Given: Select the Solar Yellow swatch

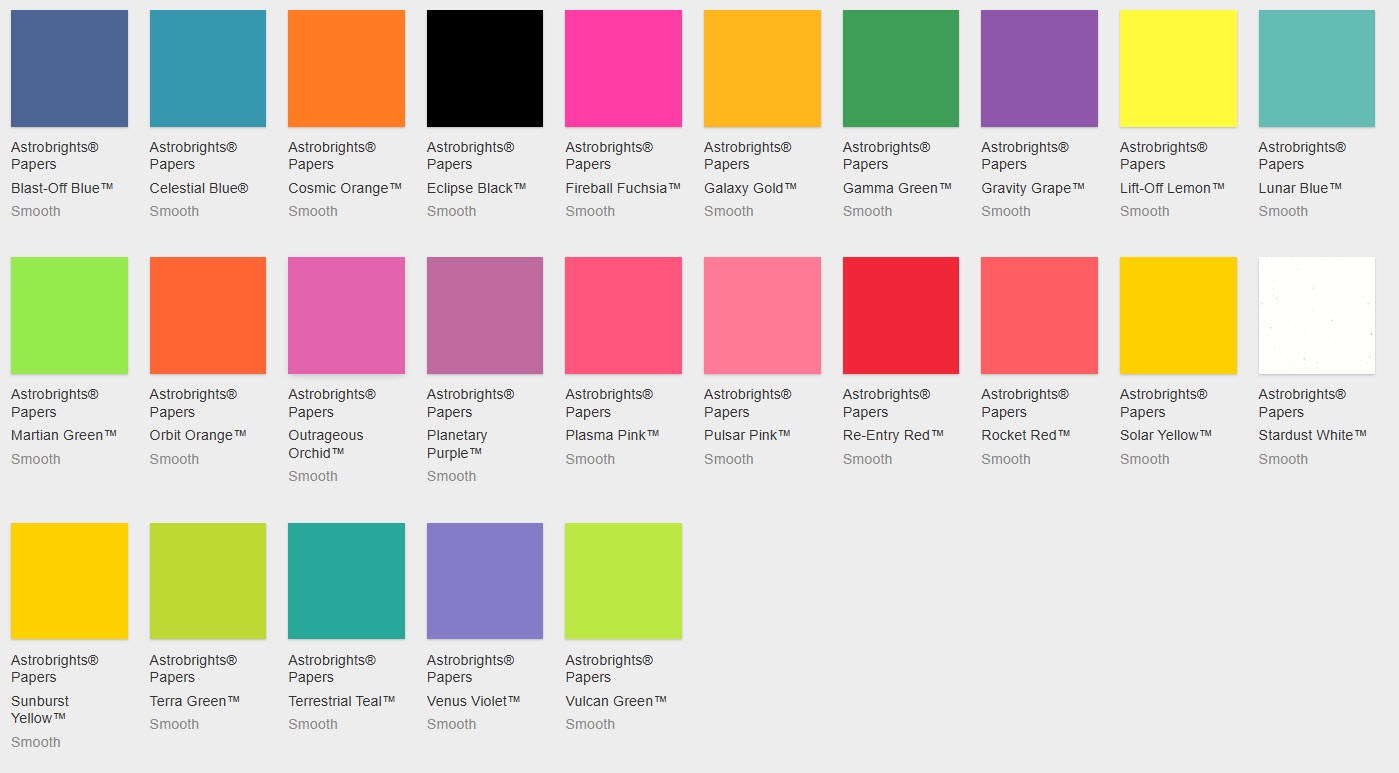Looking at the screenshot, I should click(1178, 315).
